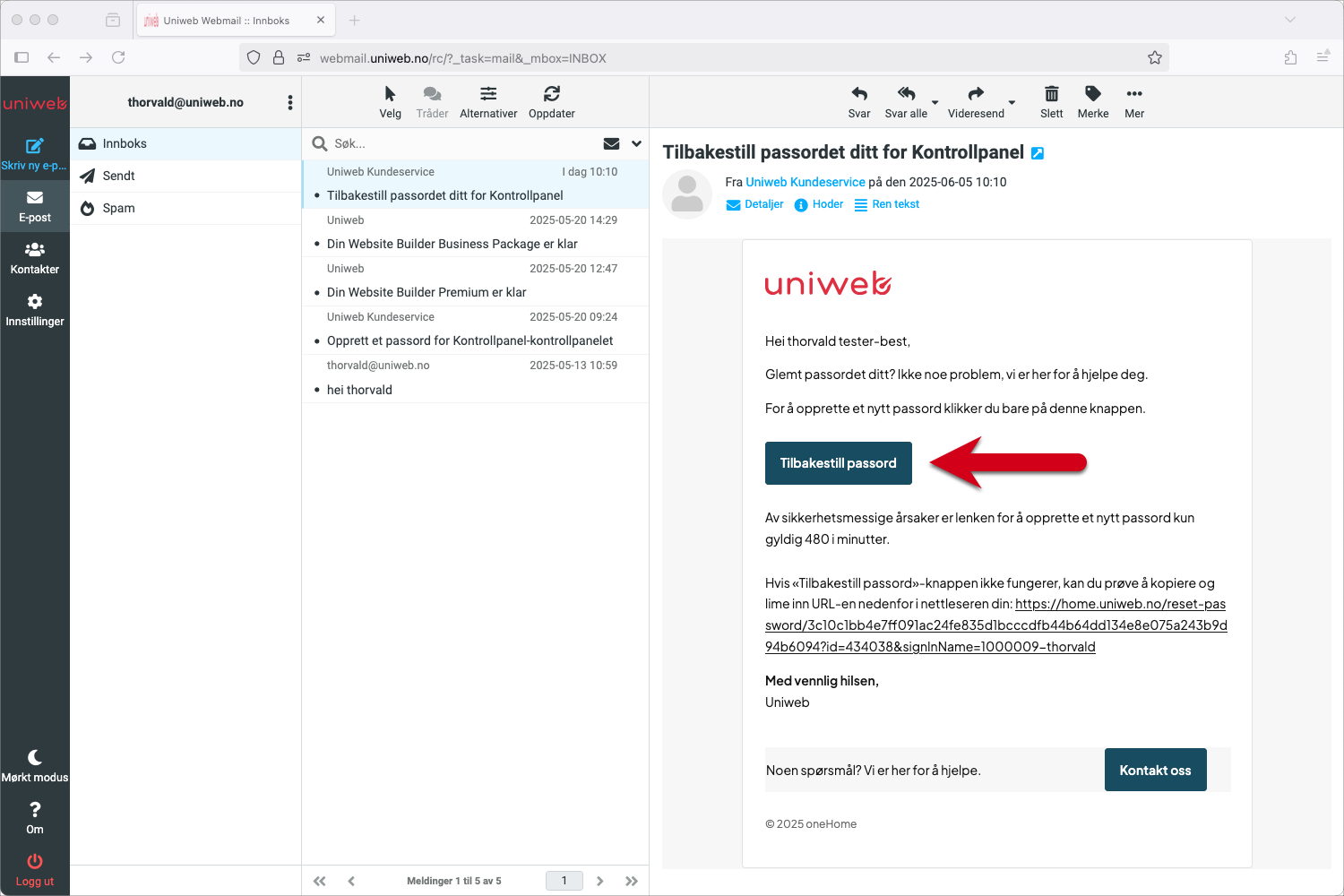Image resolution: width=1344 pixels, height=896 pixels.
Task: Open 'Tilbakestill passordet ditt for Kontrollpanel' message
Action: [x=476, y=184]
